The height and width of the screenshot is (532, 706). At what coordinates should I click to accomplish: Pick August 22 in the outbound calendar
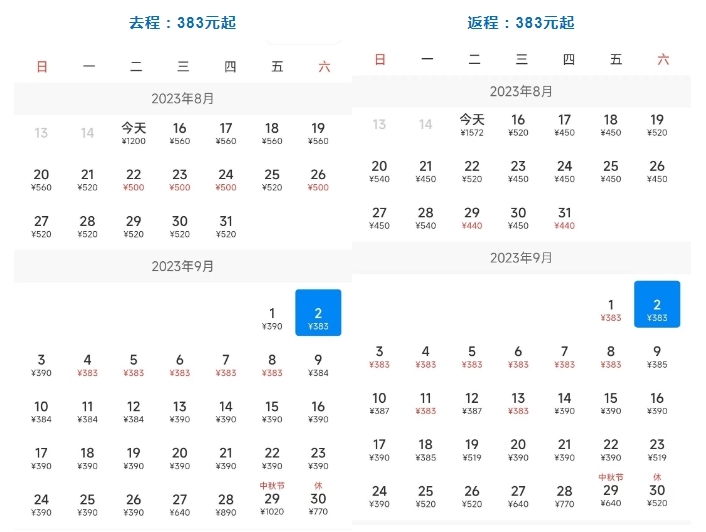134,180
